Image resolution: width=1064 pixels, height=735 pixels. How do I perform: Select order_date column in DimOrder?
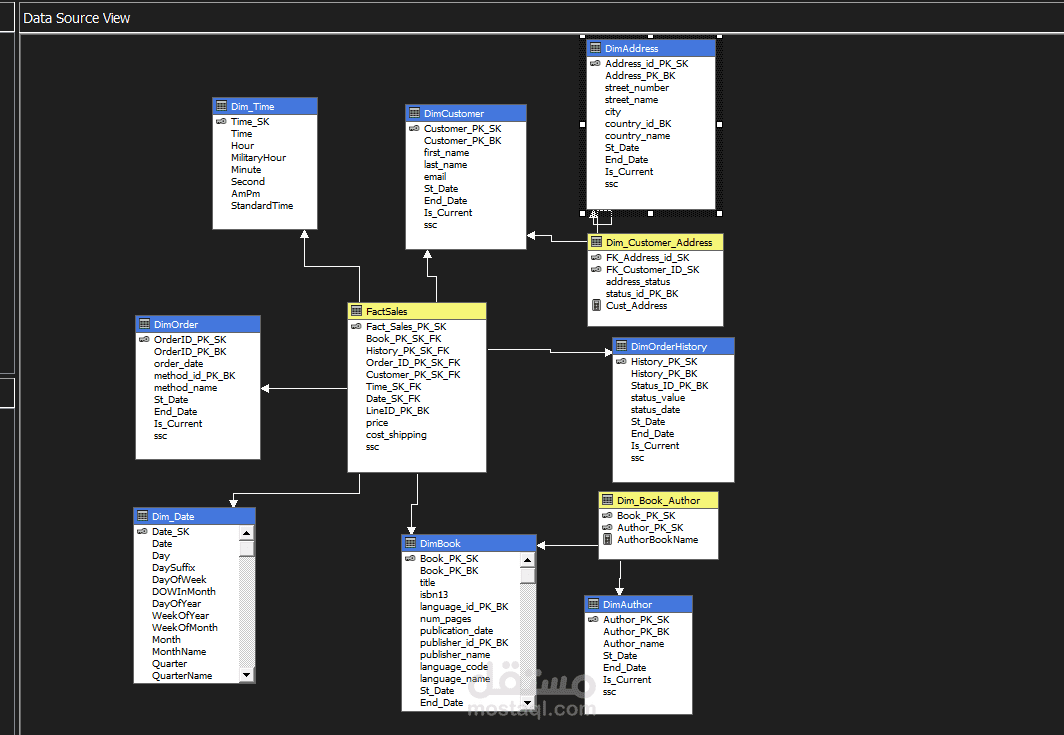click(178, 364)
